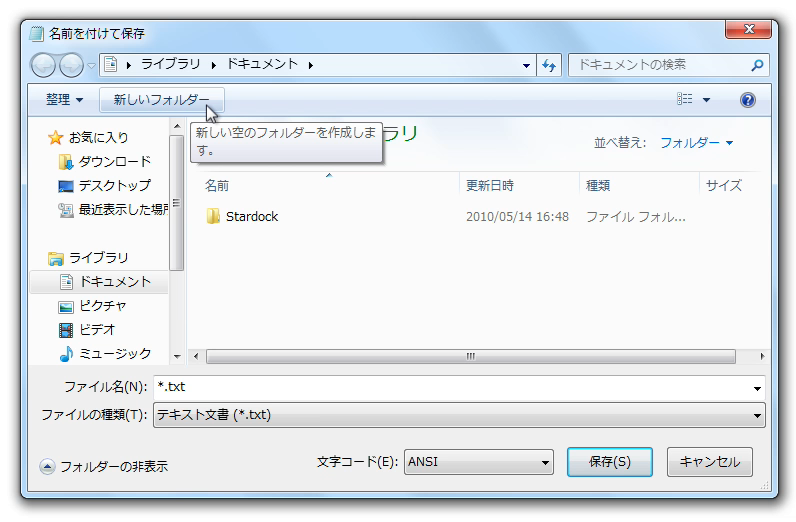796x522 pixels.
Task: Collapse folder pane with フォルダーの非表示
Action: click(103, 466)
